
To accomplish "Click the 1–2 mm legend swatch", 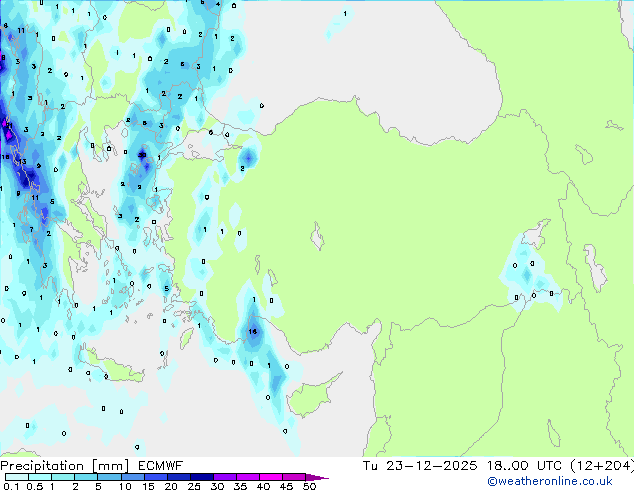I will click(x=63, y=477).
